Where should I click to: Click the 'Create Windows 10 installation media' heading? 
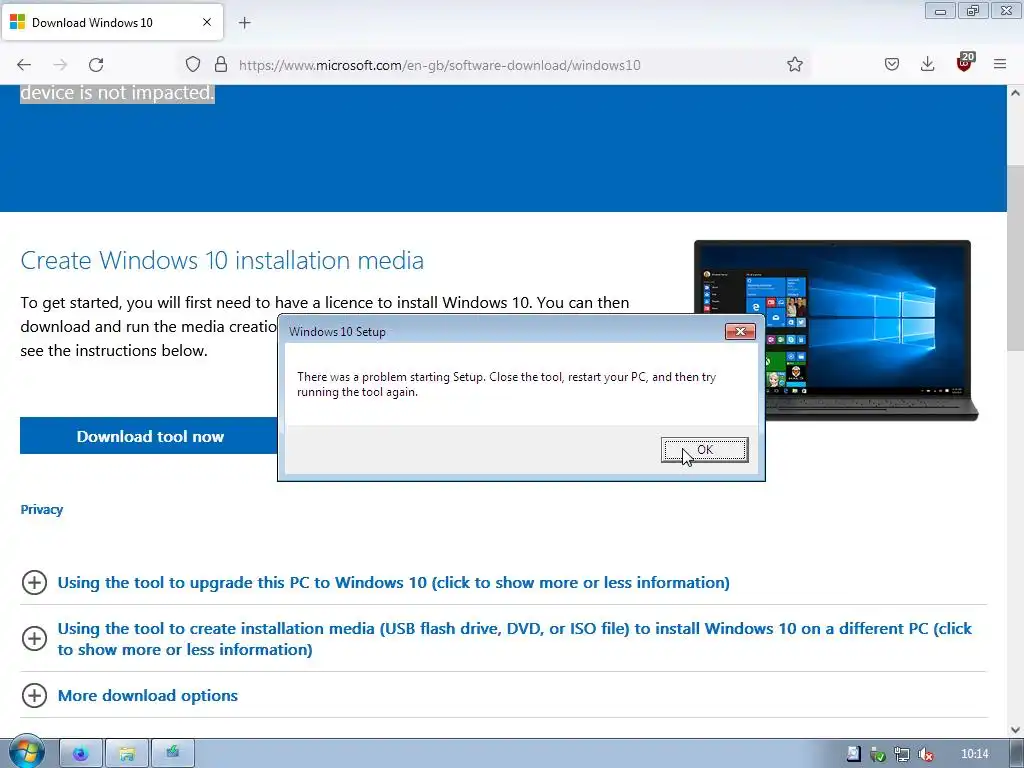(222, 261)
